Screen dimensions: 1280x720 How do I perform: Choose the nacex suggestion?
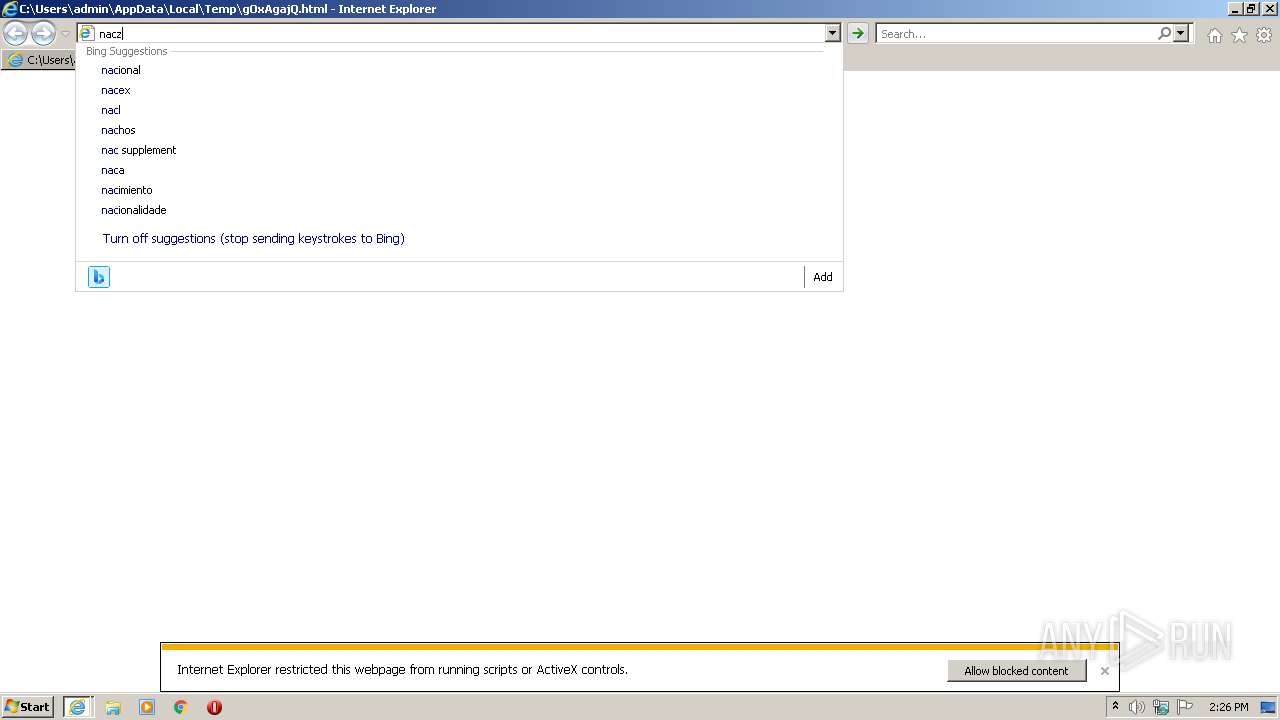116,90
